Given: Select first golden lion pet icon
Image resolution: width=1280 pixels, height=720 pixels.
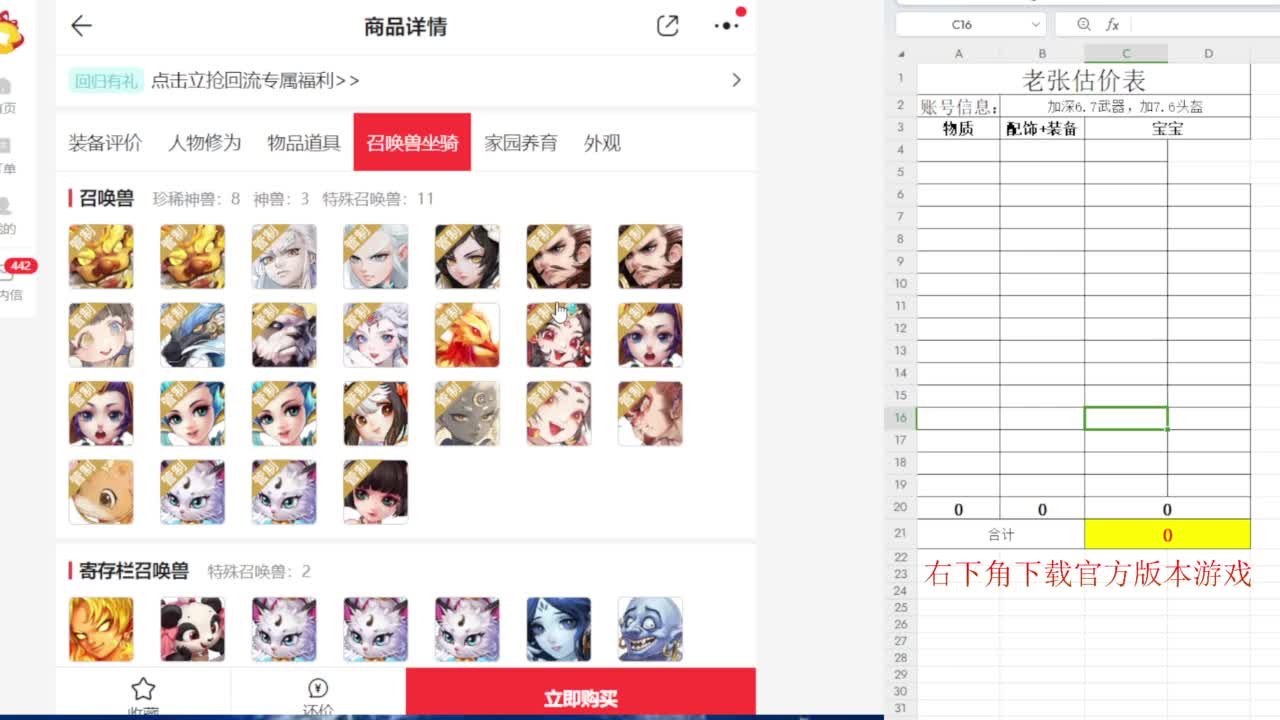Looking at the screenshot, I should (101, 257).
